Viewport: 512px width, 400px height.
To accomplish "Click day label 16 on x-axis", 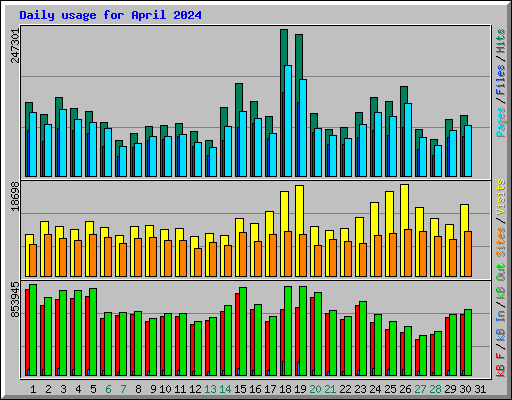I will [x=255, y=389].
